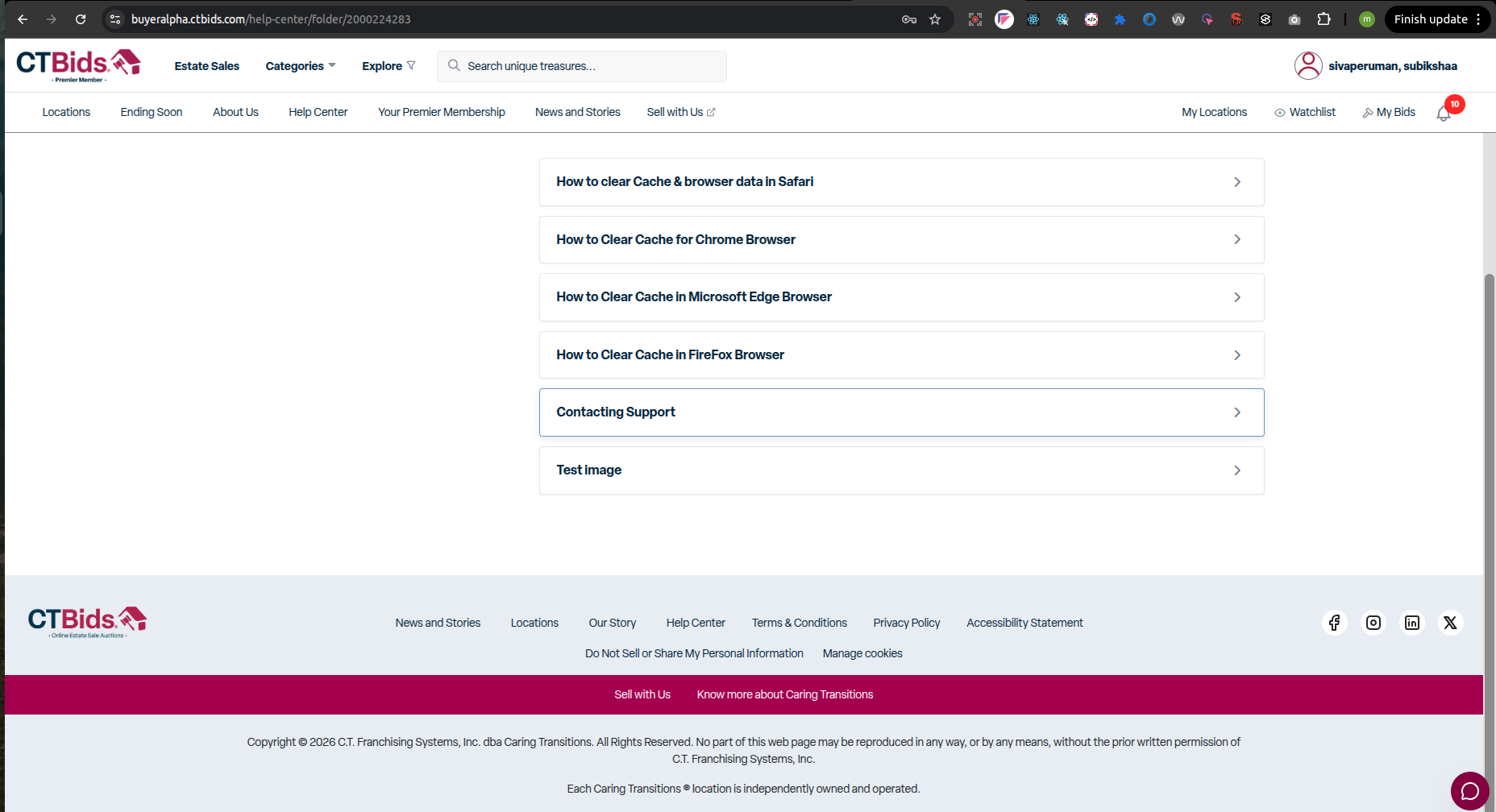
Task: Open My Locations in the navigation bar
Action: pyautogui.click(x=1214, y=112)
